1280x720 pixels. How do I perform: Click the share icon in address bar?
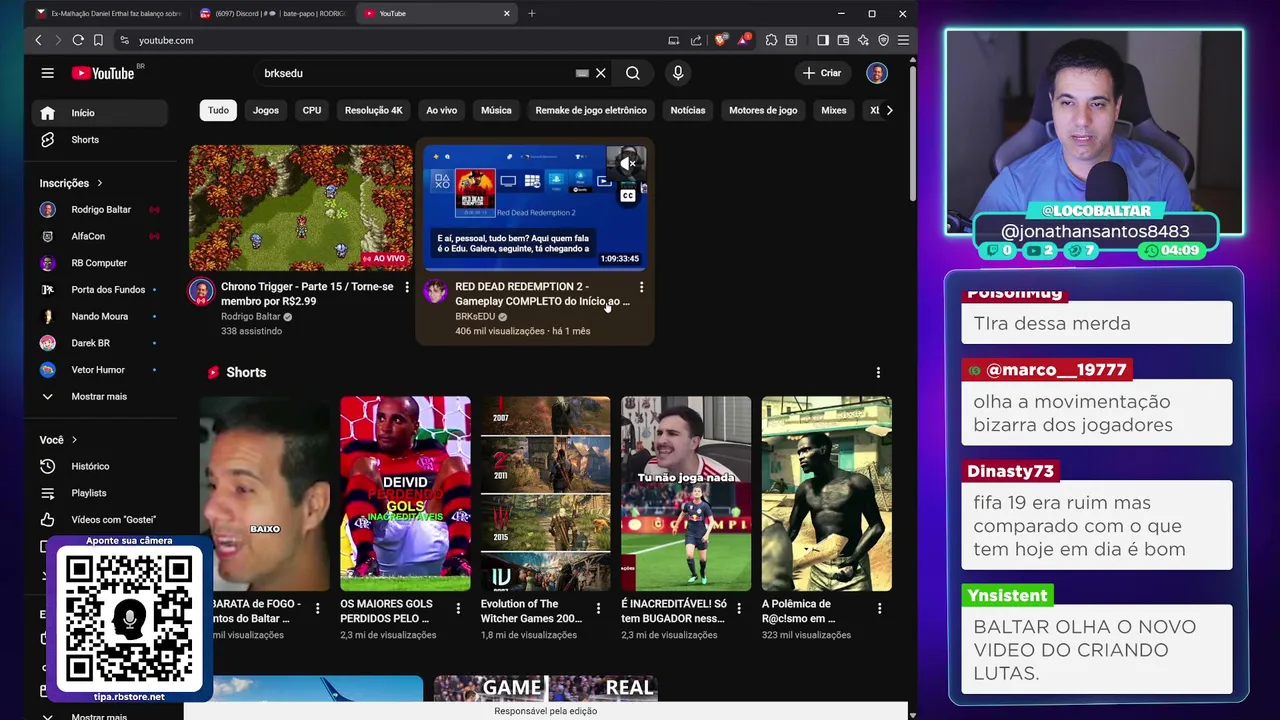coord(696,40)
